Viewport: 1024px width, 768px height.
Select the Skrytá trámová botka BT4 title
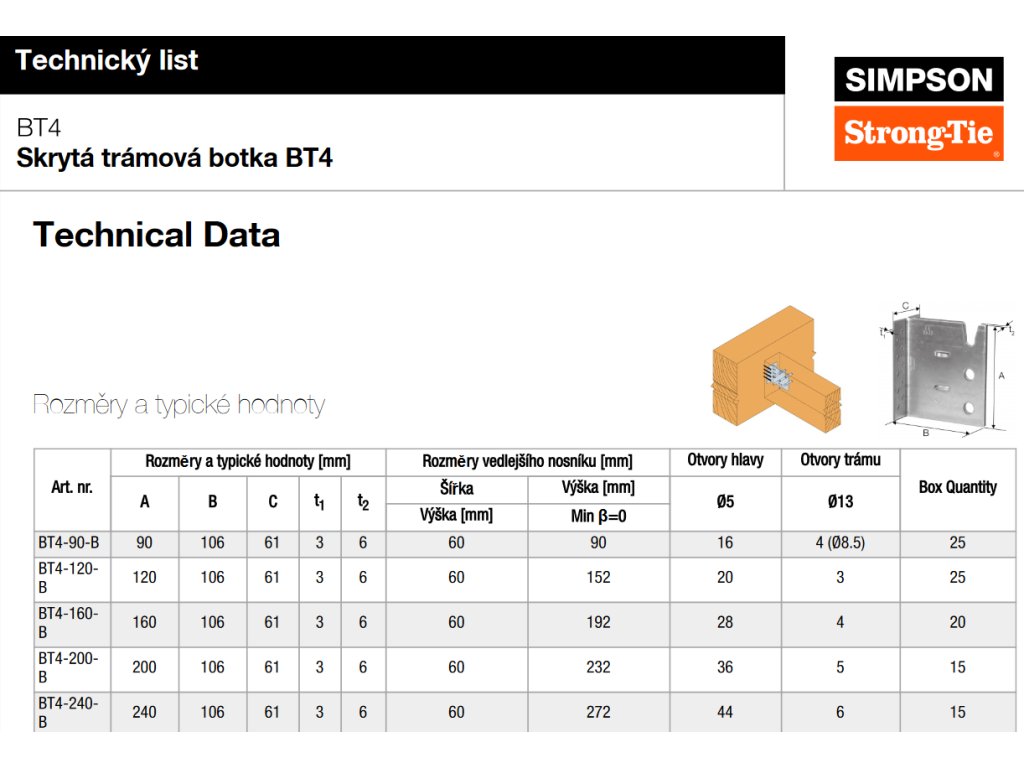[174, 158]
